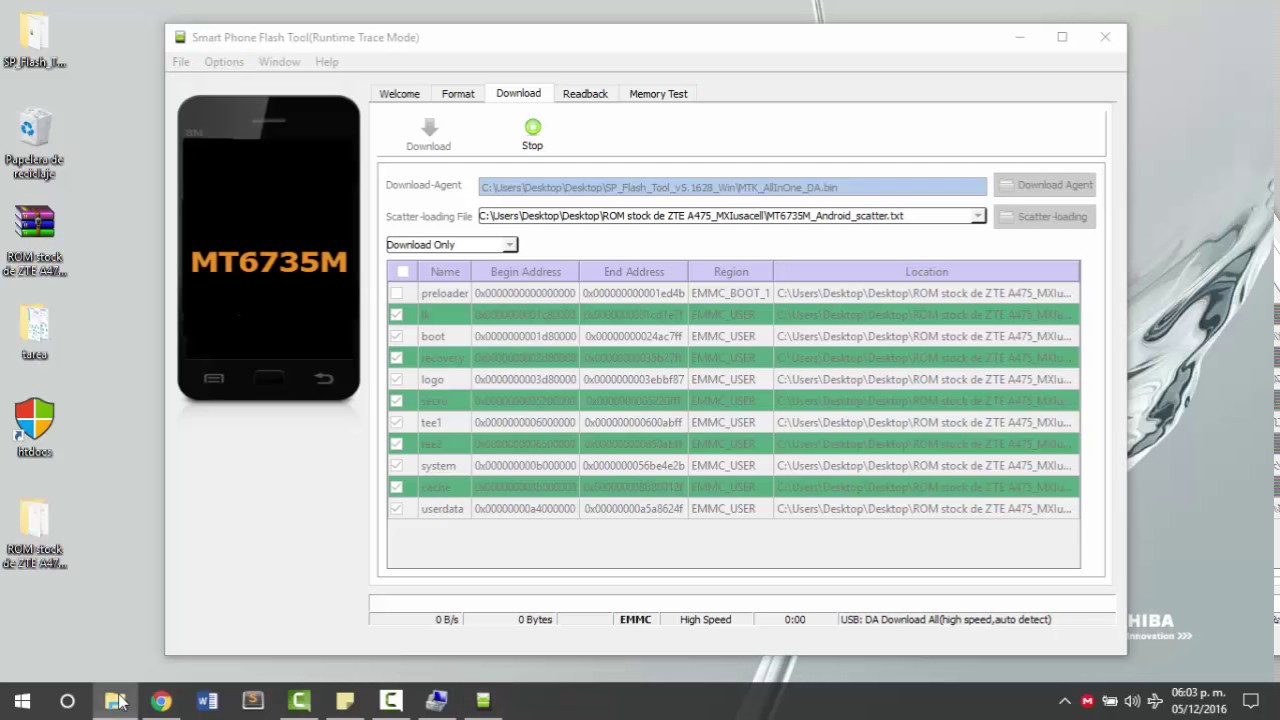Toggle the boot row checkbox
Image resolution: width=1280 pixels, height=720 pixels.
click(x=397, y=336)
